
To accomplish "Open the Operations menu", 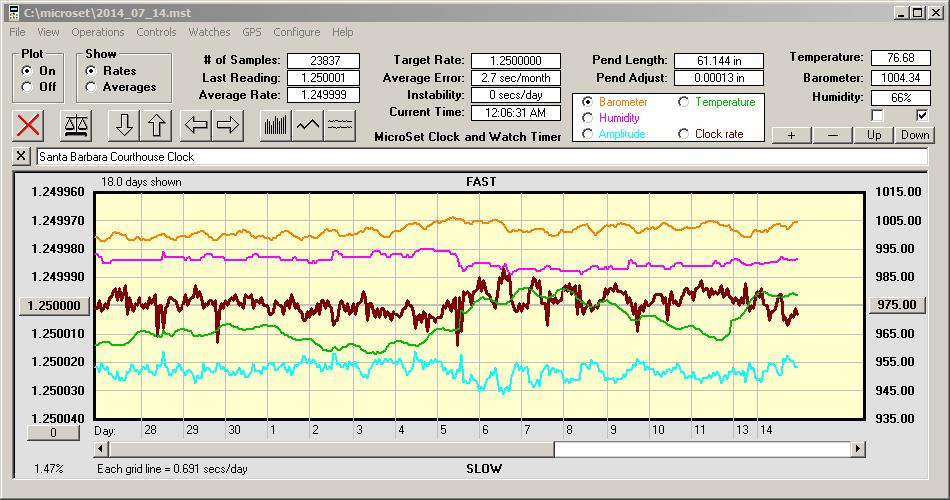I will (x=98, y=32).
